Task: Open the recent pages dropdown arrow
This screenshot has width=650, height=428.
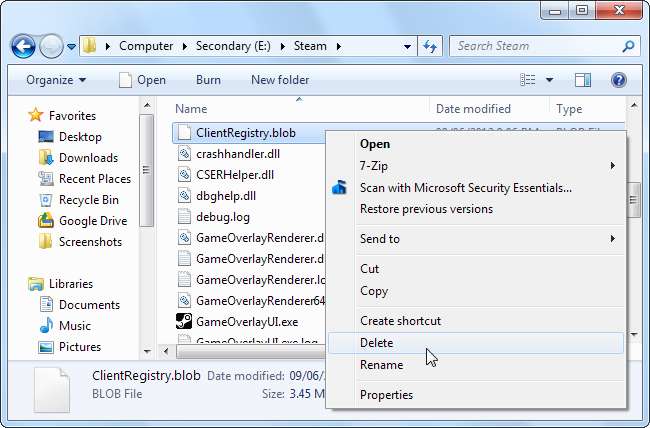Action: (x=71, y=46)
